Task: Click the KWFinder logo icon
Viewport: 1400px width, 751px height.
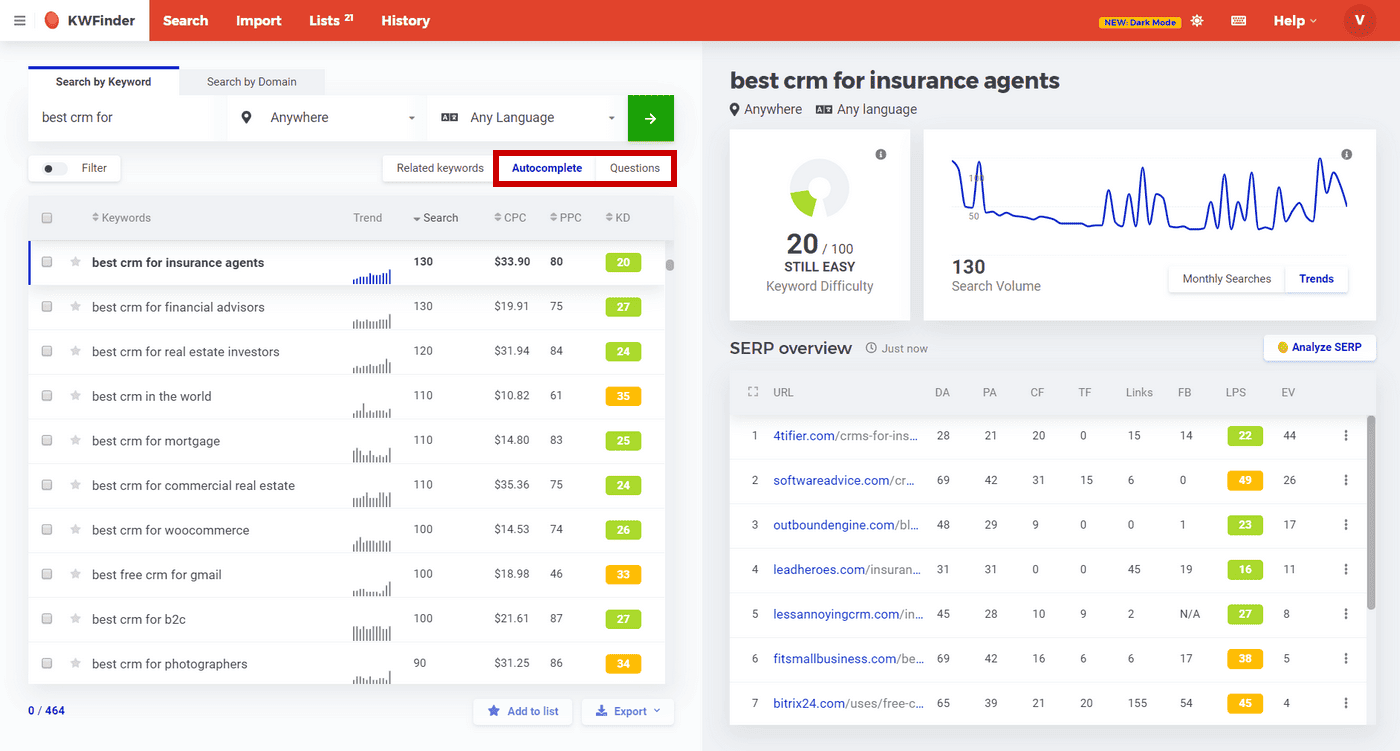Action: tap(51, 20)
